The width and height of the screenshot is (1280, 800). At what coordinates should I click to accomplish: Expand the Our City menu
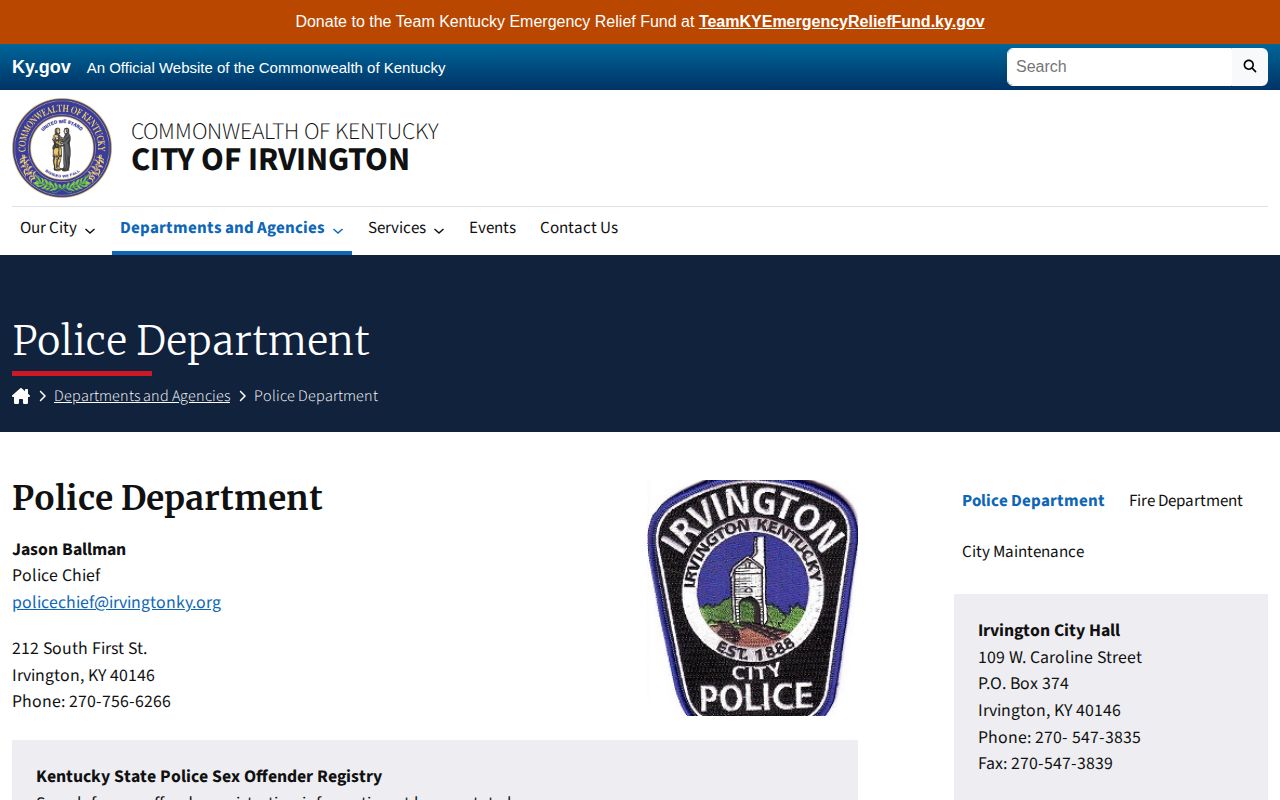tap(58, 228)
